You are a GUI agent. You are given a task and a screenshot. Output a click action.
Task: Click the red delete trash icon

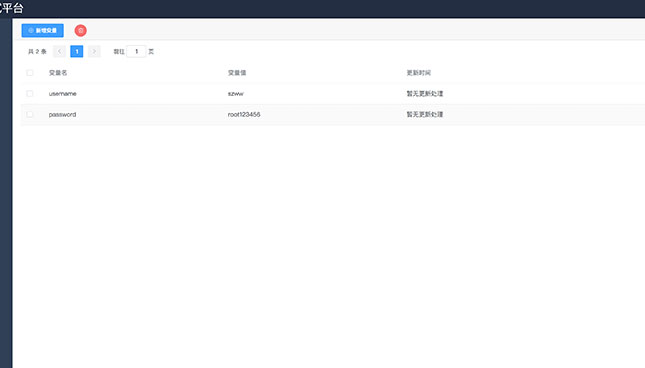81,30
